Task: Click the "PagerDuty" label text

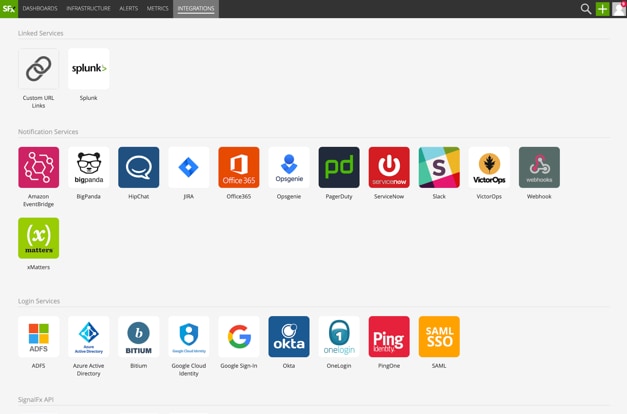Action: pyautogui.click(x=339, y=196)
